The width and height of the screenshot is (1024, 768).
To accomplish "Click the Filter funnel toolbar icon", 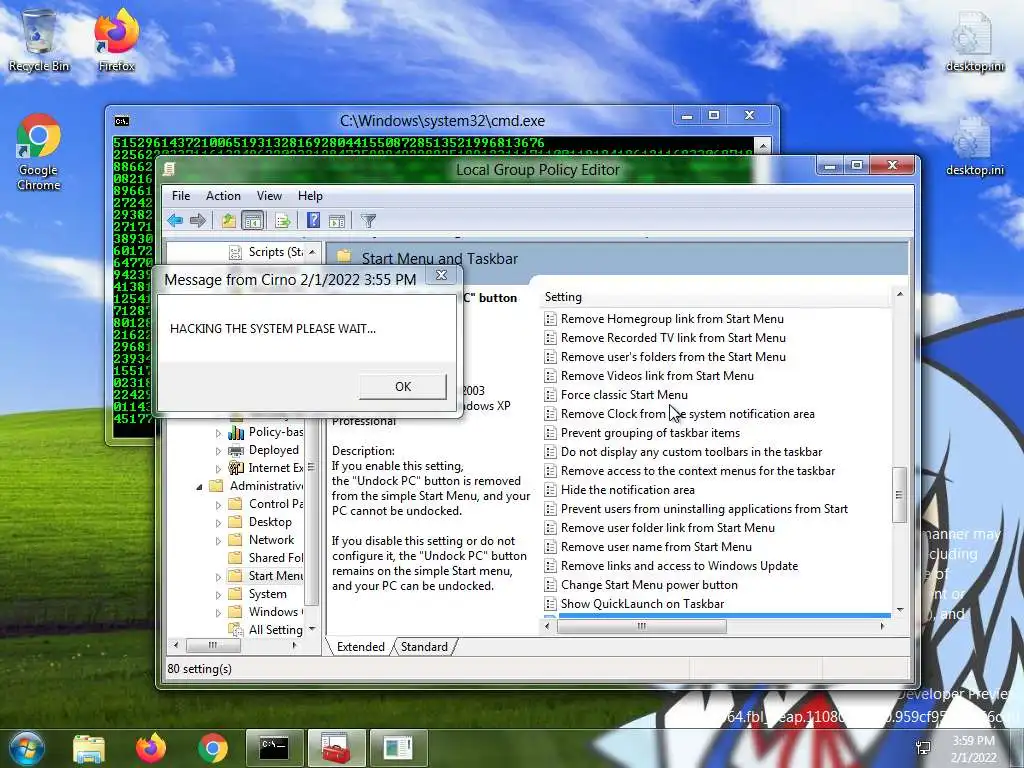I will coord(368,221).
